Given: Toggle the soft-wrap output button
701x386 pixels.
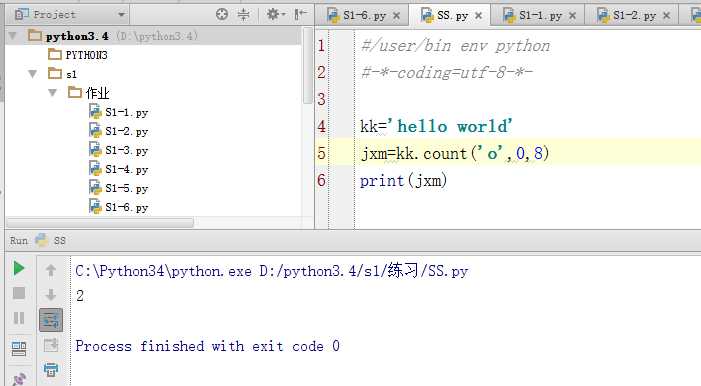Looking at the screenshot, I should click(51, 320).
